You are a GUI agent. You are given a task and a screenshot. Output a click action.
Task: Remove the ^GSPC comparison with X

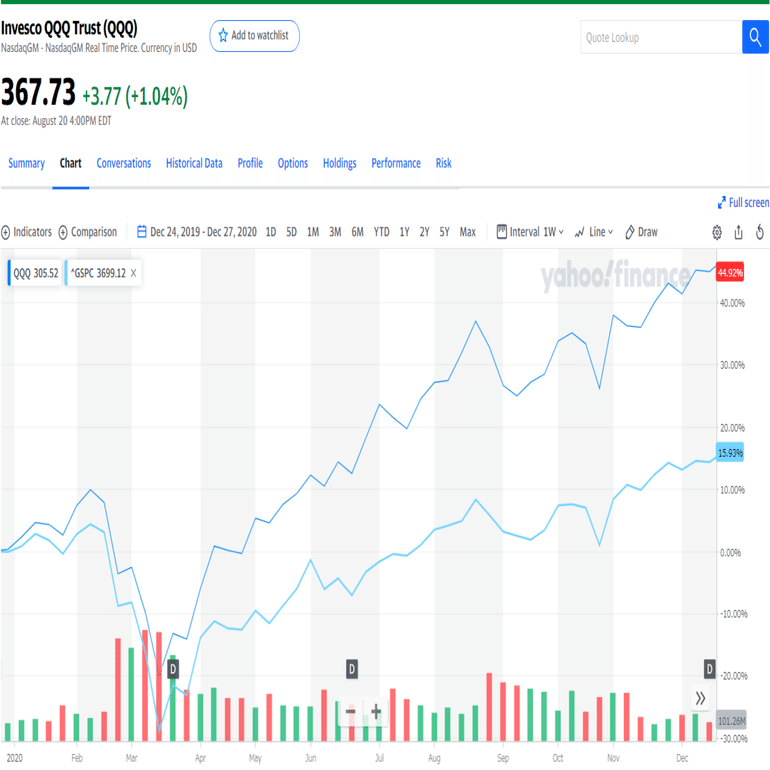[x=133, y=273]
